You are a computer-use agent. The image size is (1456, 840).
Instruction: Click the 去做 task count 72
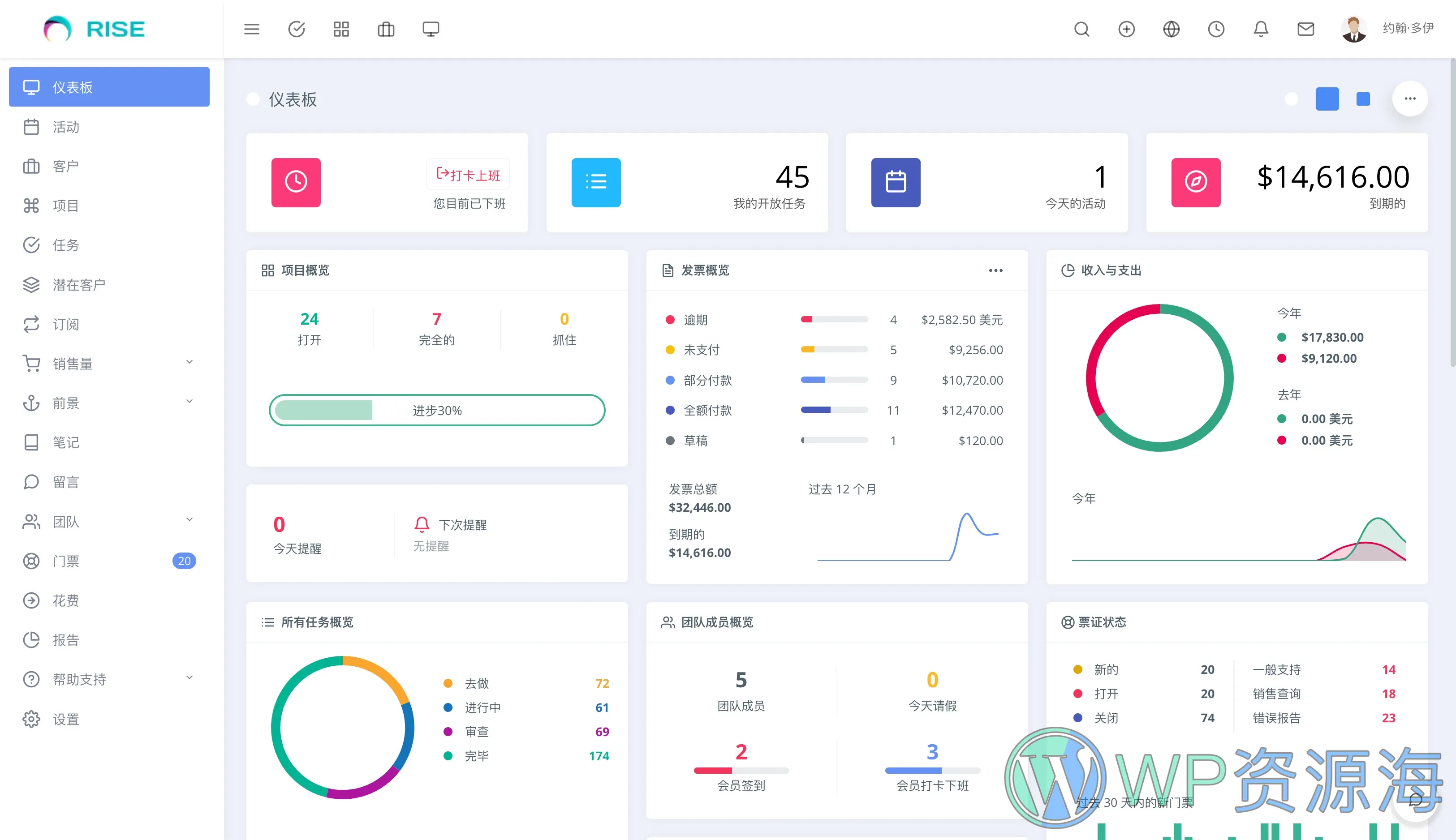point(602,684)
